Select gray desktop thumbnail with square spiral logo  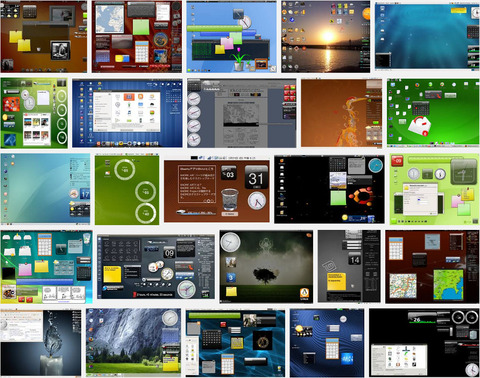[x=349, y=266]
